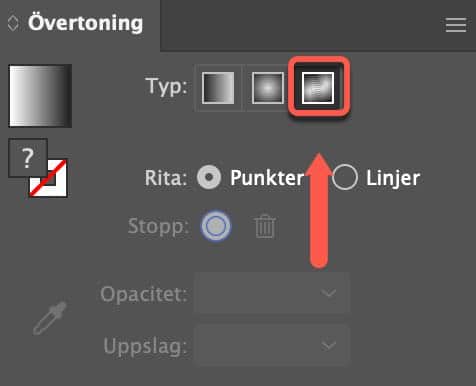Open the Övertoning panel menu
Image resolution: width=476 pixels, height=386 pixels.
coord(456,25)
